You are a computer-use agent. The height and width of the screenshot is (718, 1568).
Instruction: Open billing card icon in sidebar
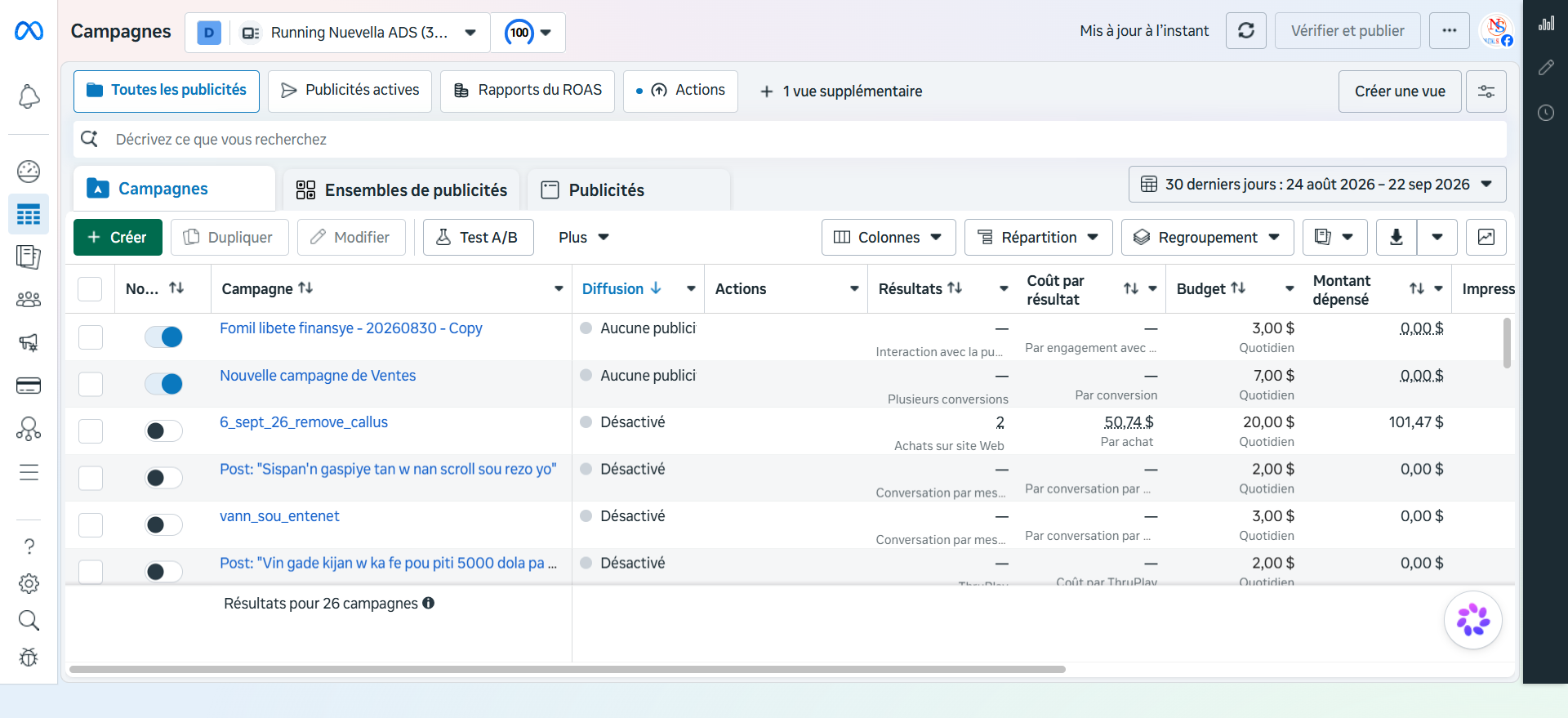pos(29,386)
